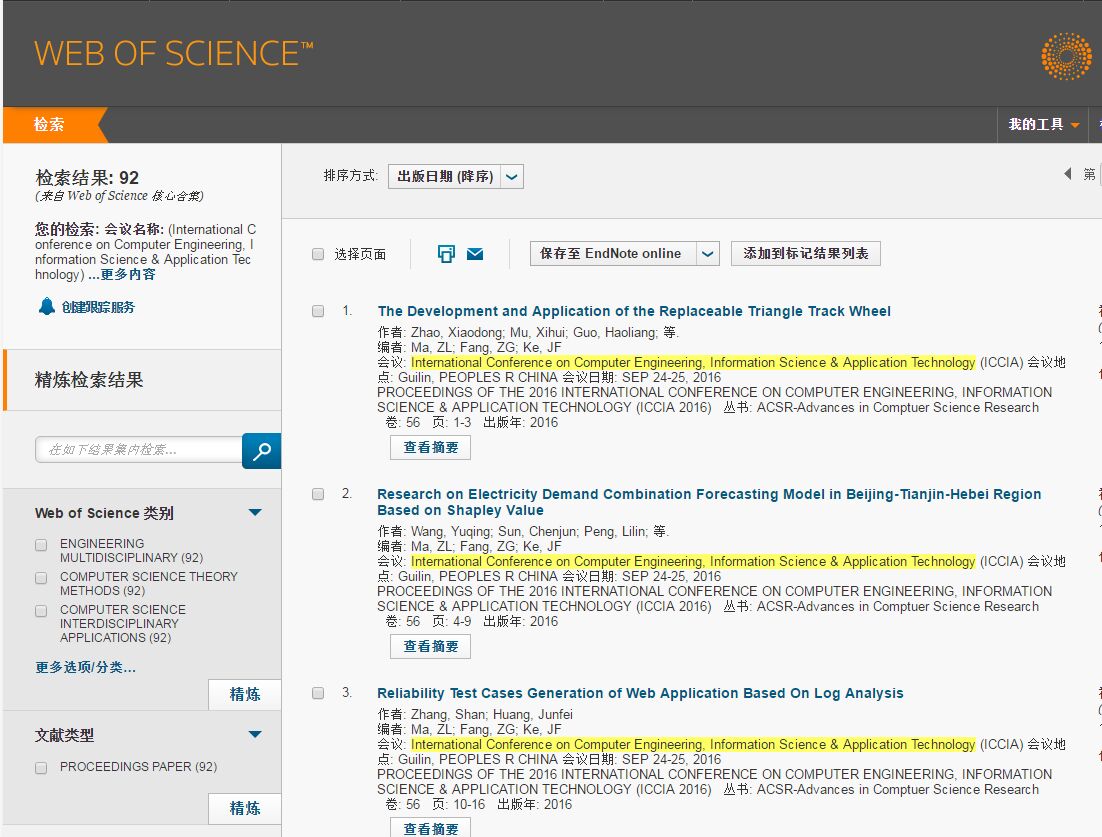Open the sort order 出版日期 dropdown
This screenshot has width=1102, height=837.
click(x=455, y=176)
